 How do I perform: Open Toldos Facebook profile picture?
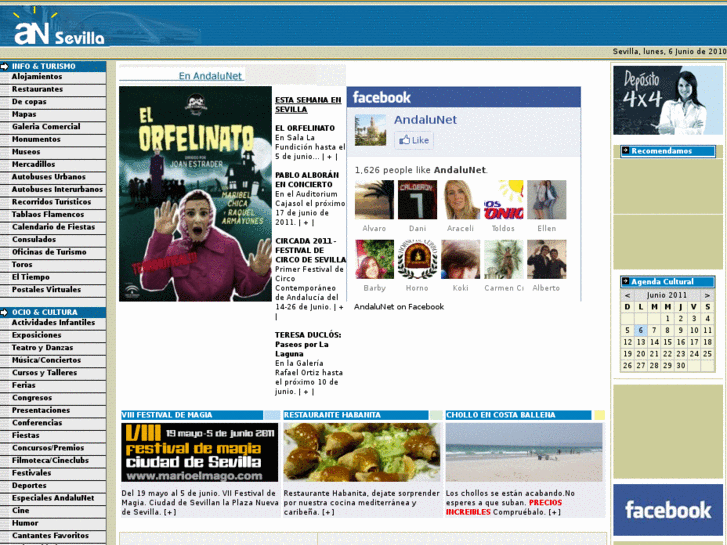[x=504, y=199]
